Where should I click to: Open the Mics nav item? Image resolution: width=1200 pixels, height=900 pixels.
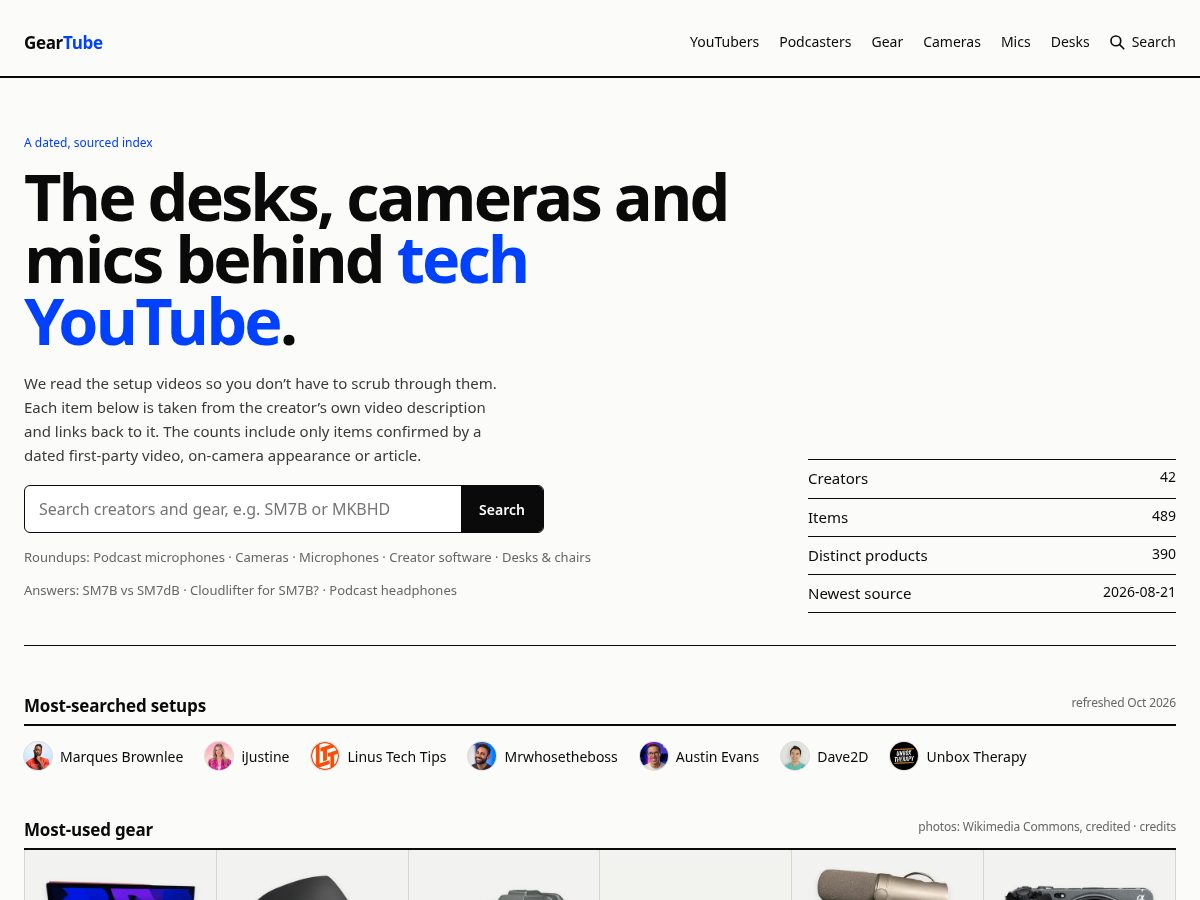1016,42
